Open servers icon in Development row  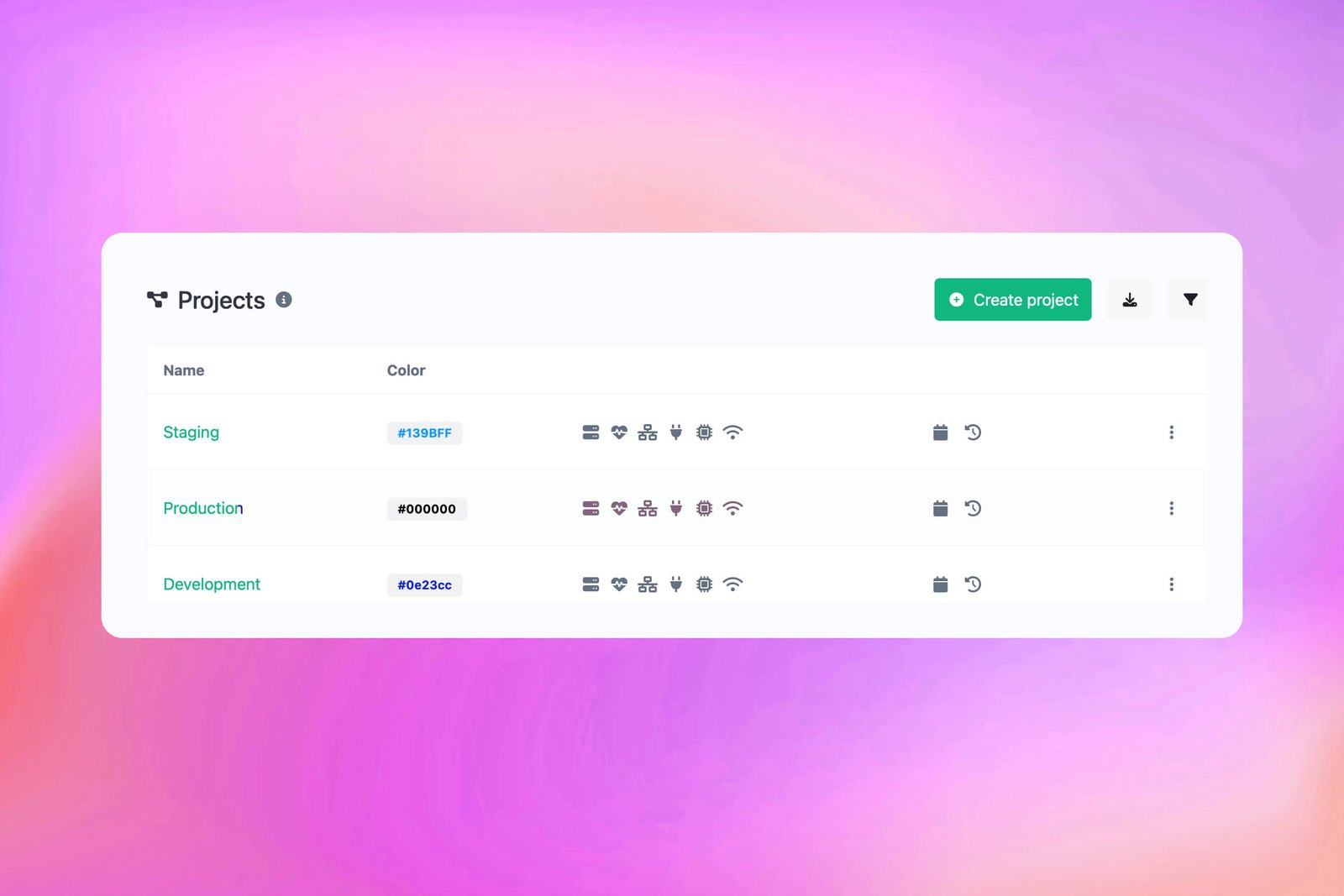click(x=591, y=584)
